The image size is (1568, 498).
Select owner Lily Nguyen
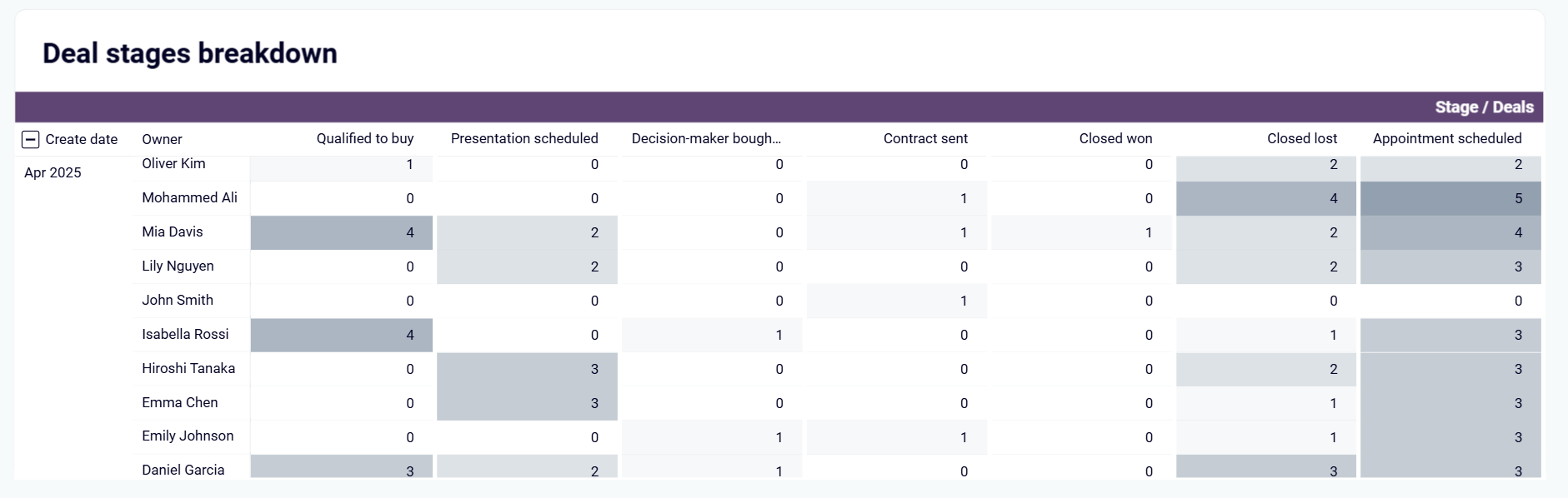tap(178, 266)
